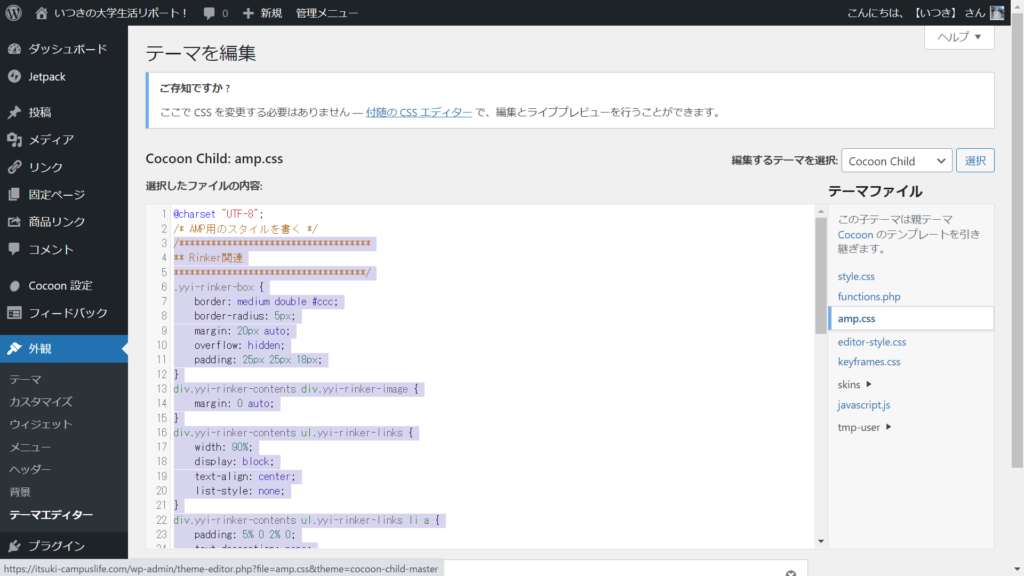Open the comments bubble icon in admin bar
The height and width of the screenshot is (576, 1024).
coord(209,13)
